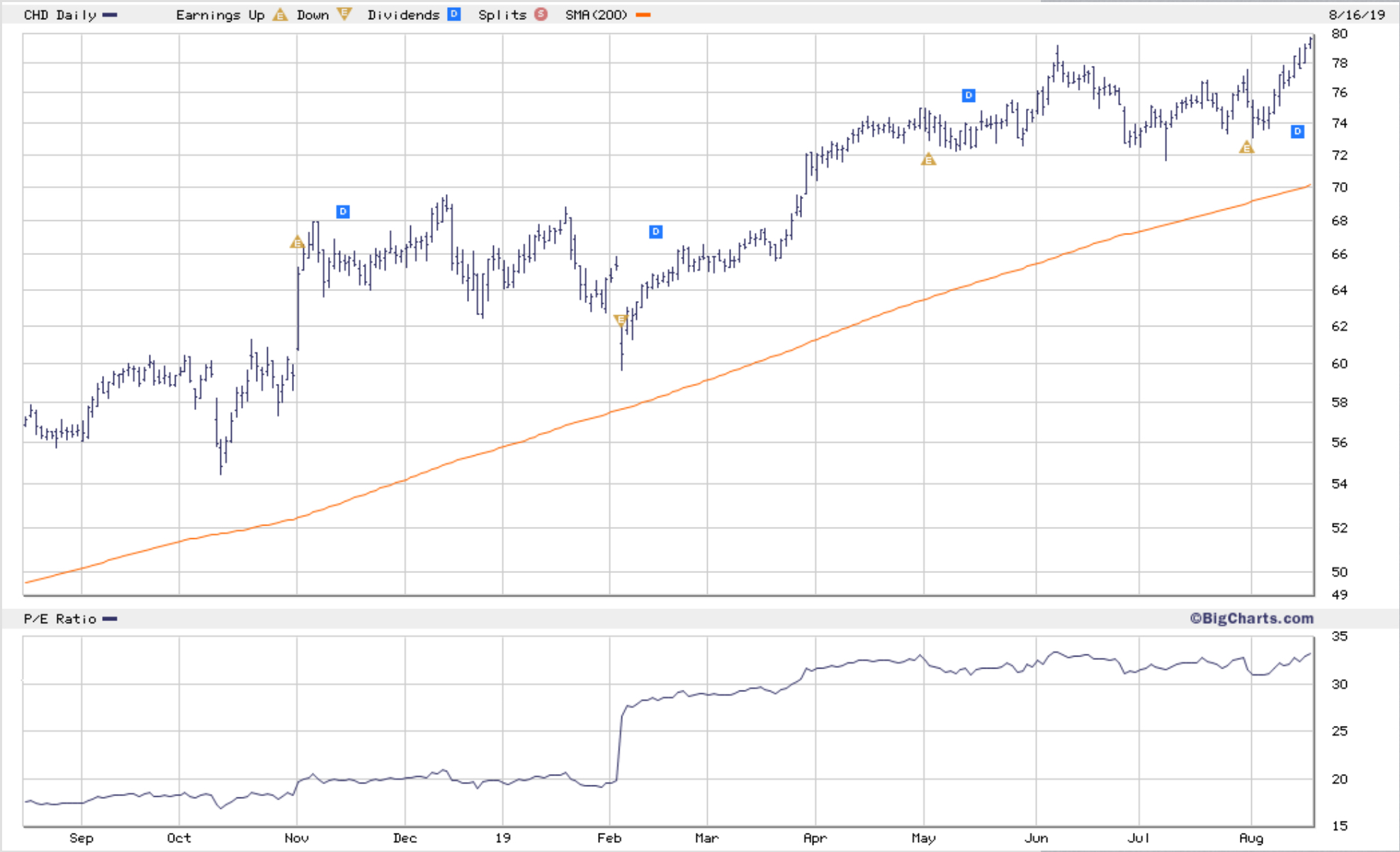Click the Splits S legend icon
Image resolution: width=1400 pixels, height=852 pixels.
pyautogui.click(x=541, y=14)
